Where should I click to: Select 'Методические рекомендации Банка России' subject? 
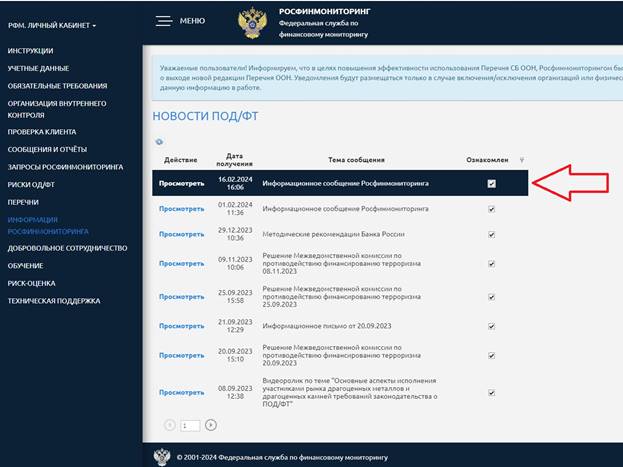pyautogui.click(x=333, y=234)
